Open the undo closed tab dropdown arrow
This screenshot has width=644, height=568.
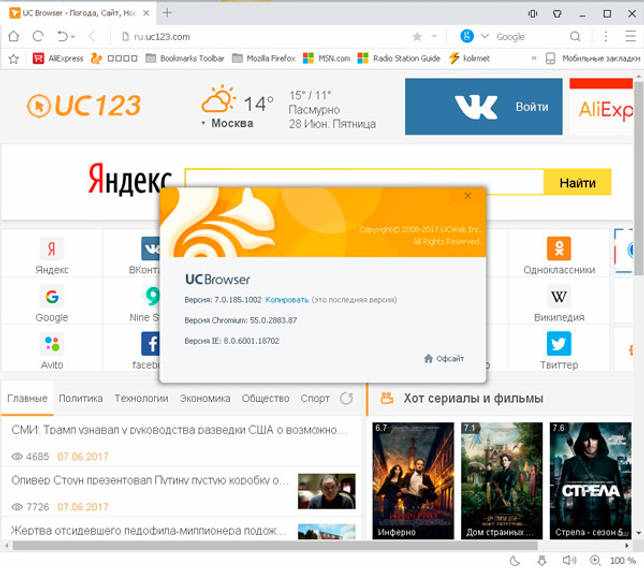(73, 37)
